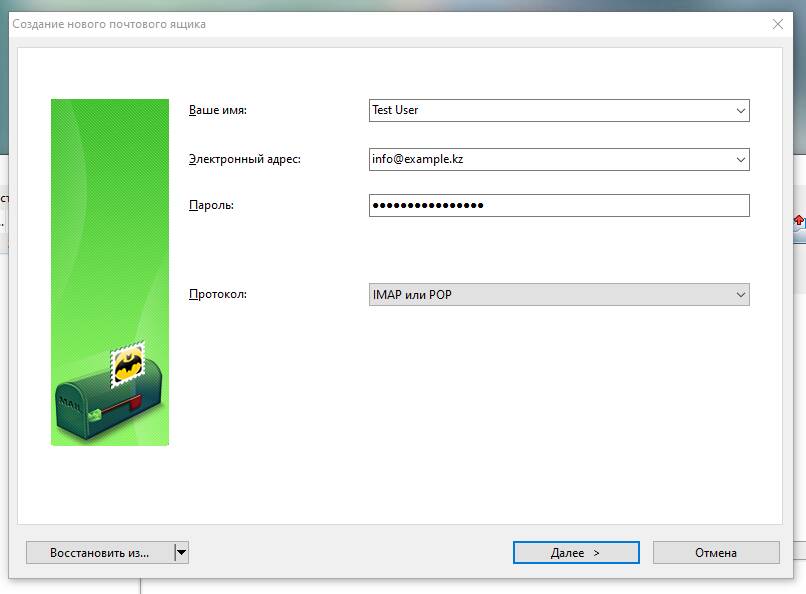The width and height of the screenshot is (806, 594).
Task: Open the "Электронный адрес" dropdown arrow
Action: click(740, 159)
